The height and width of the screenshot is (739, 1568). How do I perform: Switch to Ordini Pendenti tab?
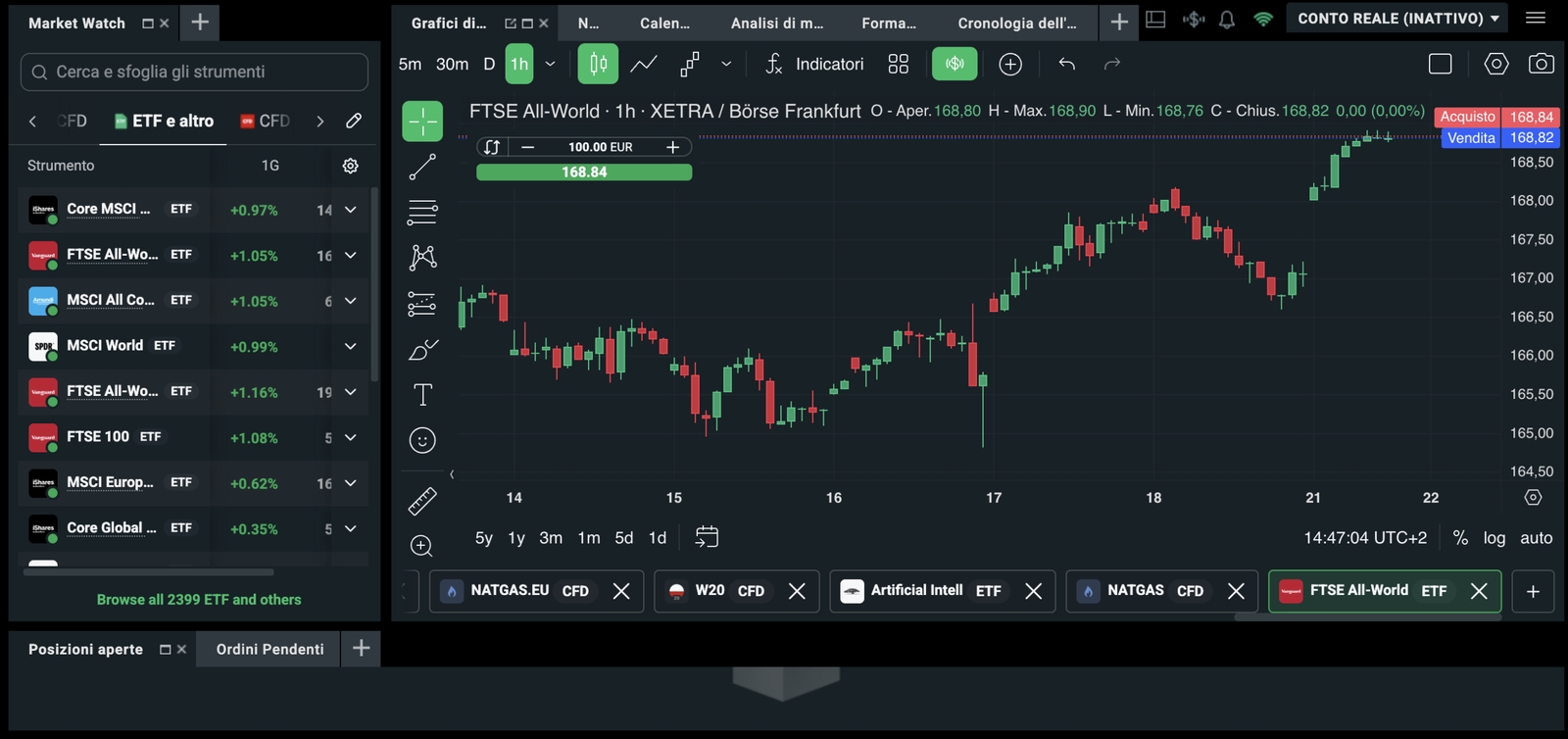269,649
